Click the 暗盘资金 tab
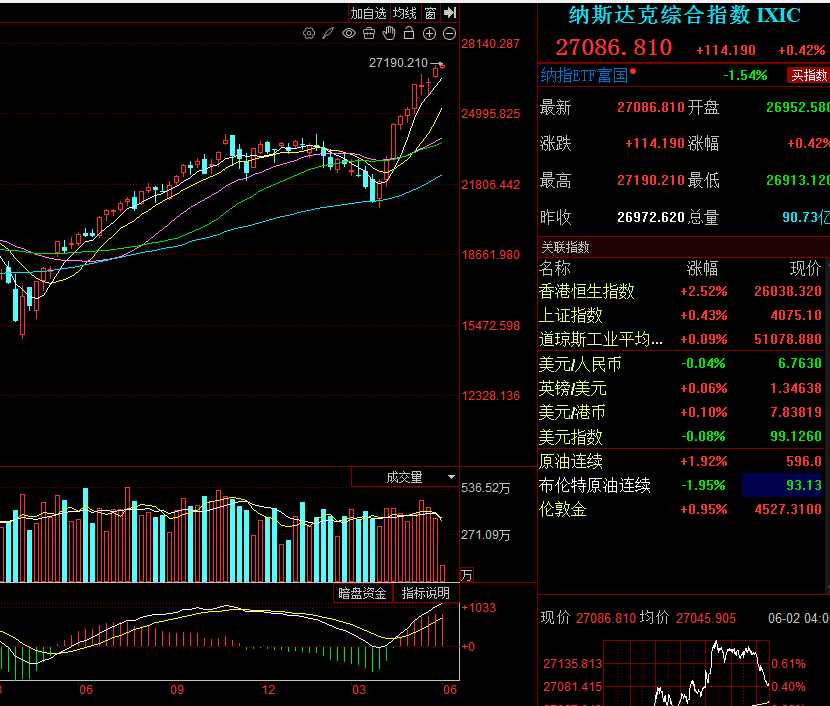The width and height of the screenshot is (830, 706). click(363, 593)
